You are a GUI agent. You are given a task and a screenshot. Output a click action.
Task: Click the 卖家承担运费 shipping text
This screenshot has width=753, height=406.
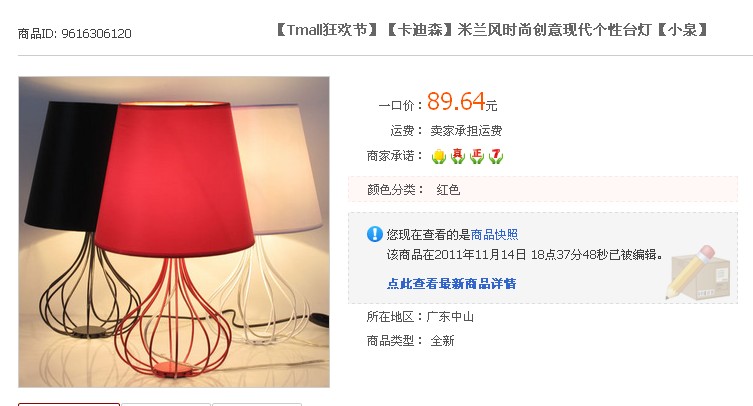[x=466, y=131]
